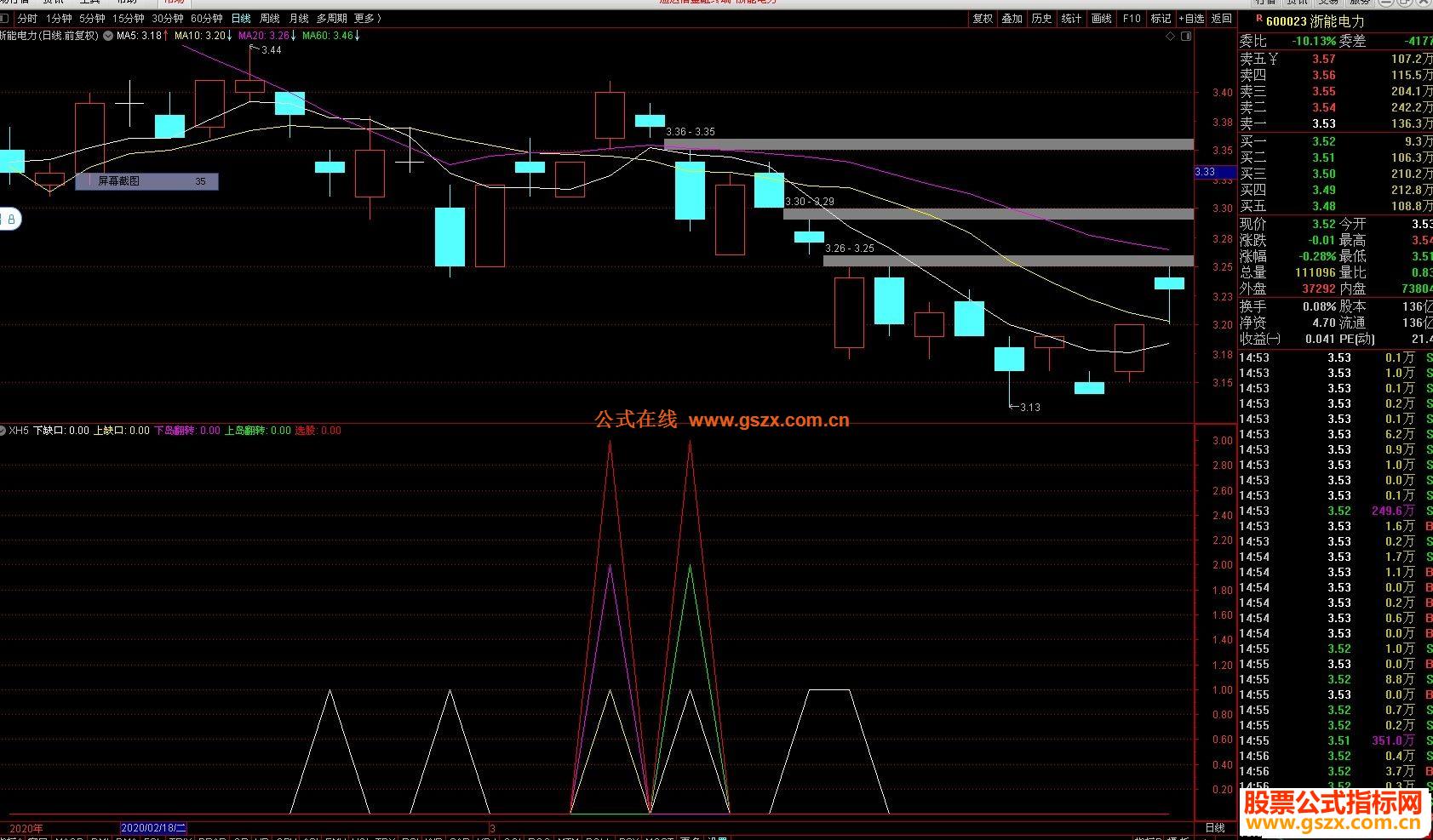The width and height of the screenshot is (1433, 840).
Task: Click the MA20: 3.26 indicator label
Action: coord(267,36)
